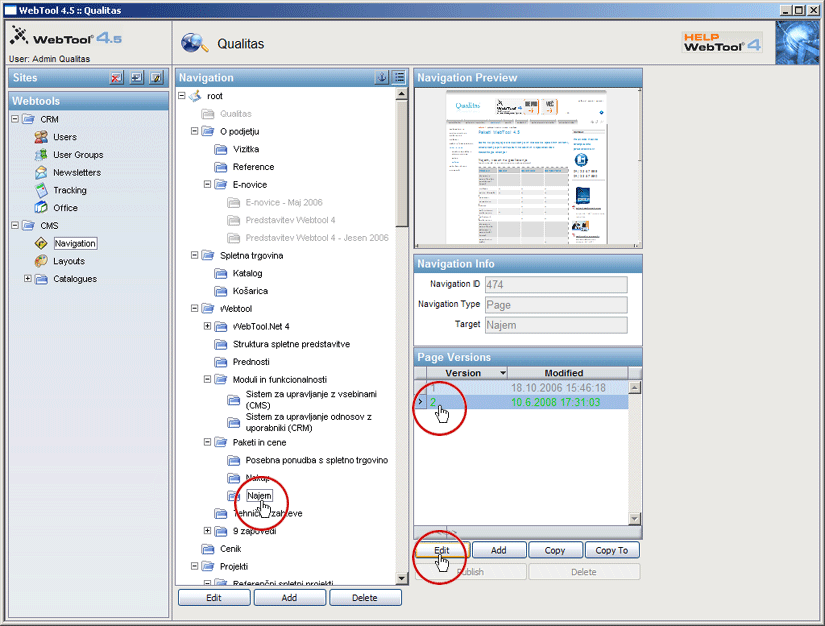Screen dimensions: 825x626
Task: Click the list view icon in Navigation header
Action: 399,78
